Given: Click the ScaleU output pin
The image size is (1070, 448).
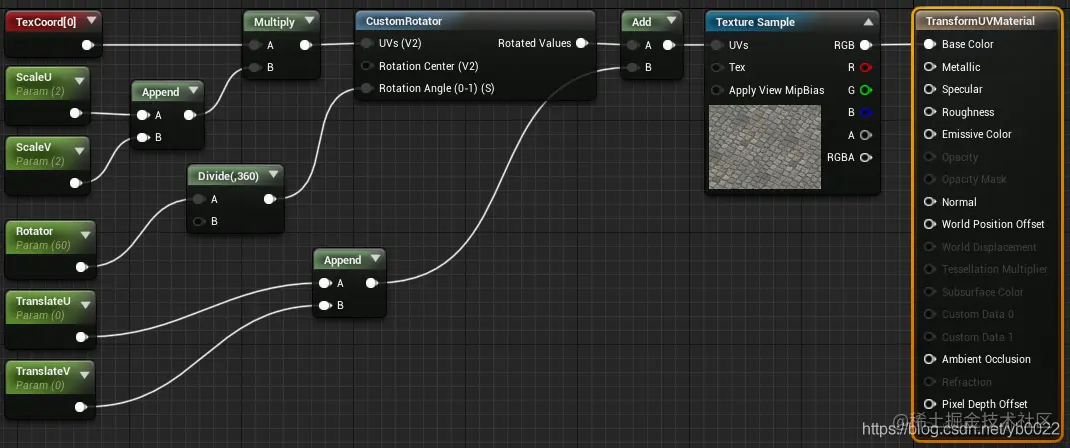Looking at the screenshot, I should [x=76, y=113].
